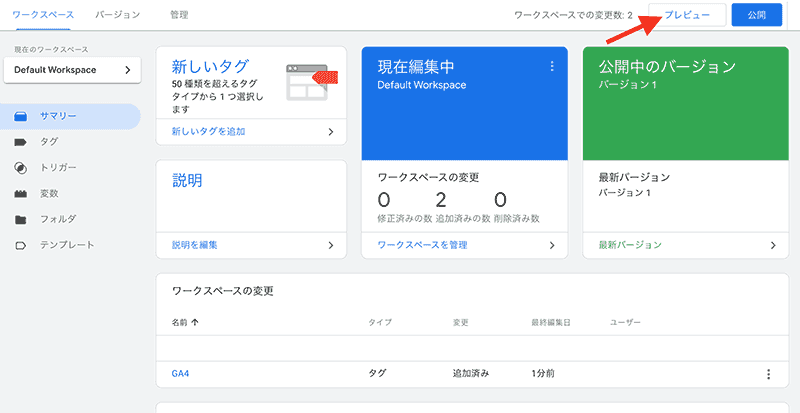Click the テンプレート template icon
The width and height of the screenshot is (800, 413).
pos(20,246)
